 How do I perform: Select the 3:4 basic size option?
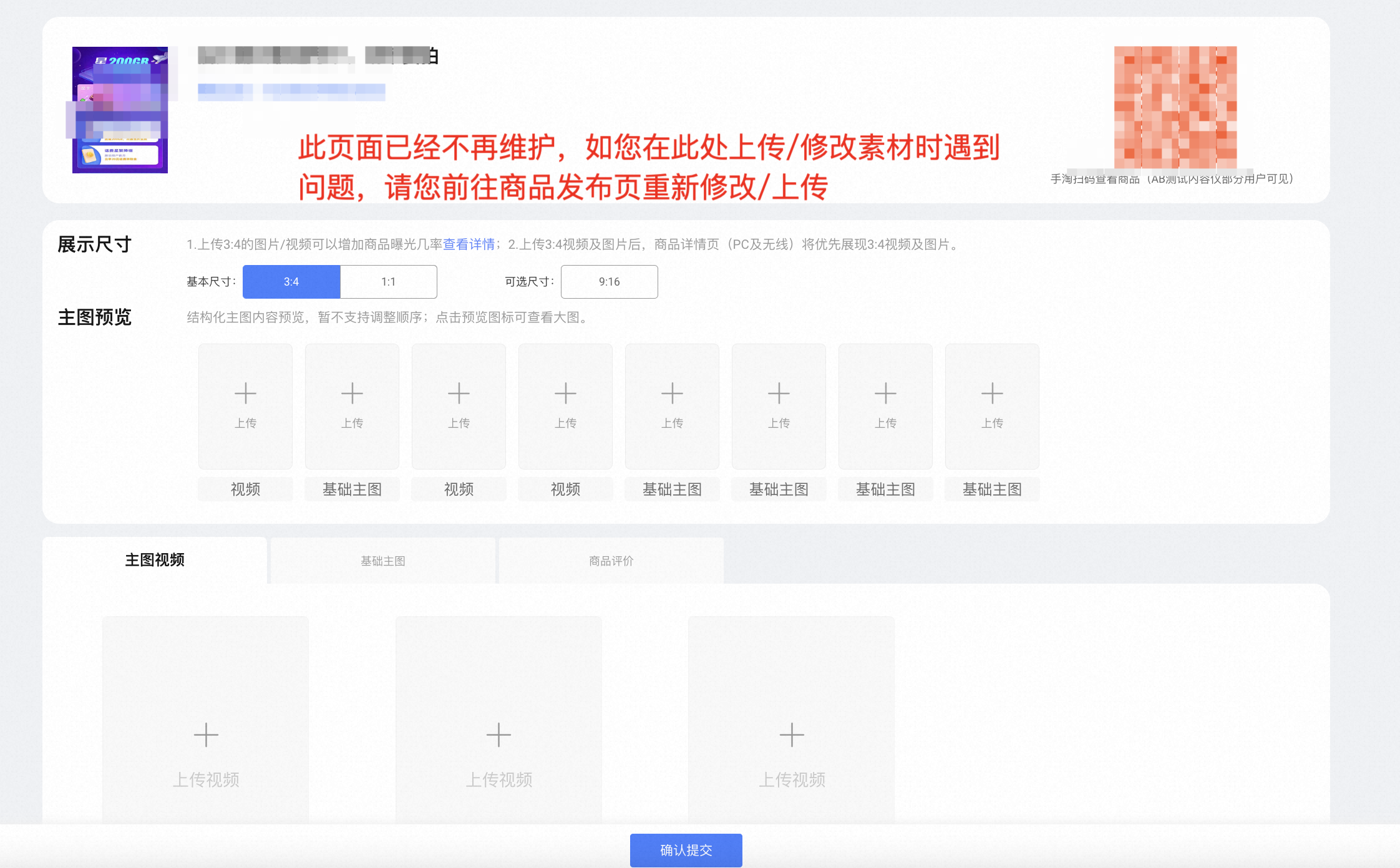[x=291, y=282]
